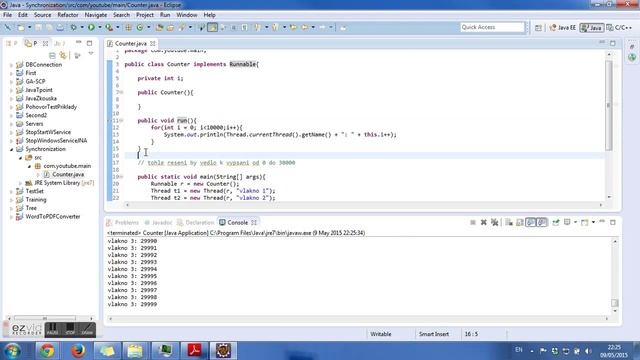Click Collapse All in Package Explorer
Image resolution: width=640 pixels, height=360 pixels.
52,55
